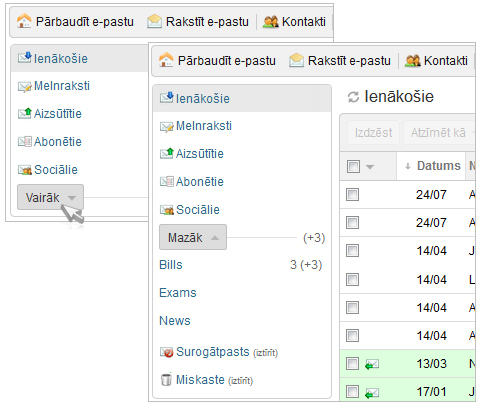Screen dimensions: 482x411
Task: Open Miskaste folder label
Action: click(x=200, y=380)
